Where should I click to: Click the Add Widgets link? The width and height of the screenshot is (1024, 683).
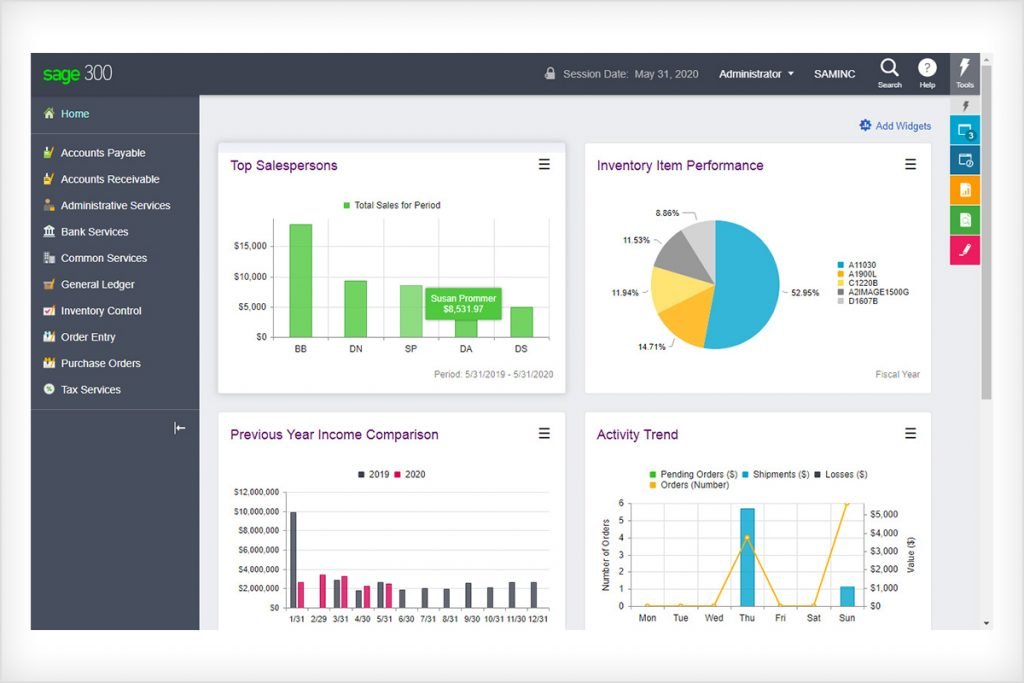click(x=895, y=126)
